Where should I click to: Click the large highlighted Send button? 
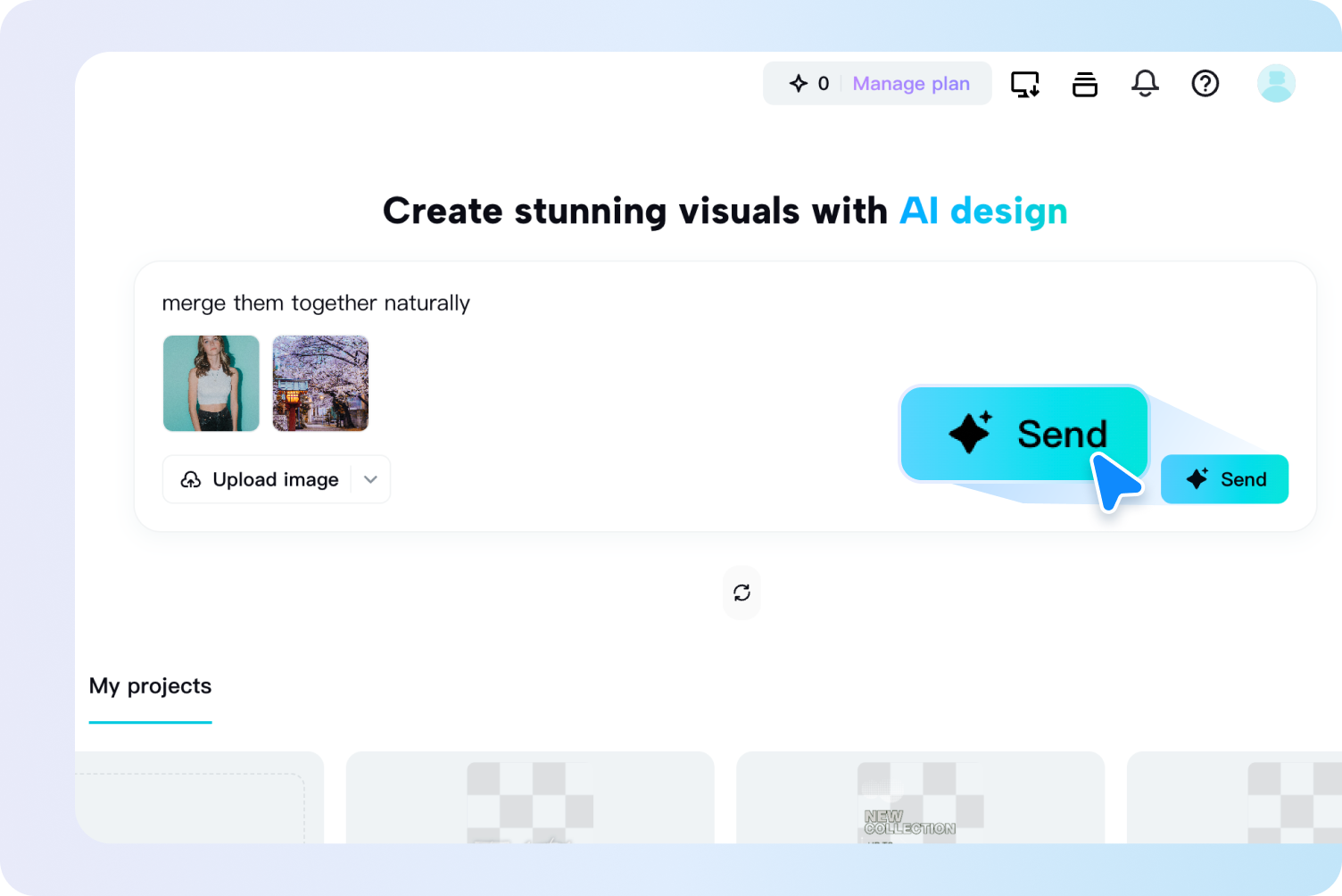pos(1023,435)
